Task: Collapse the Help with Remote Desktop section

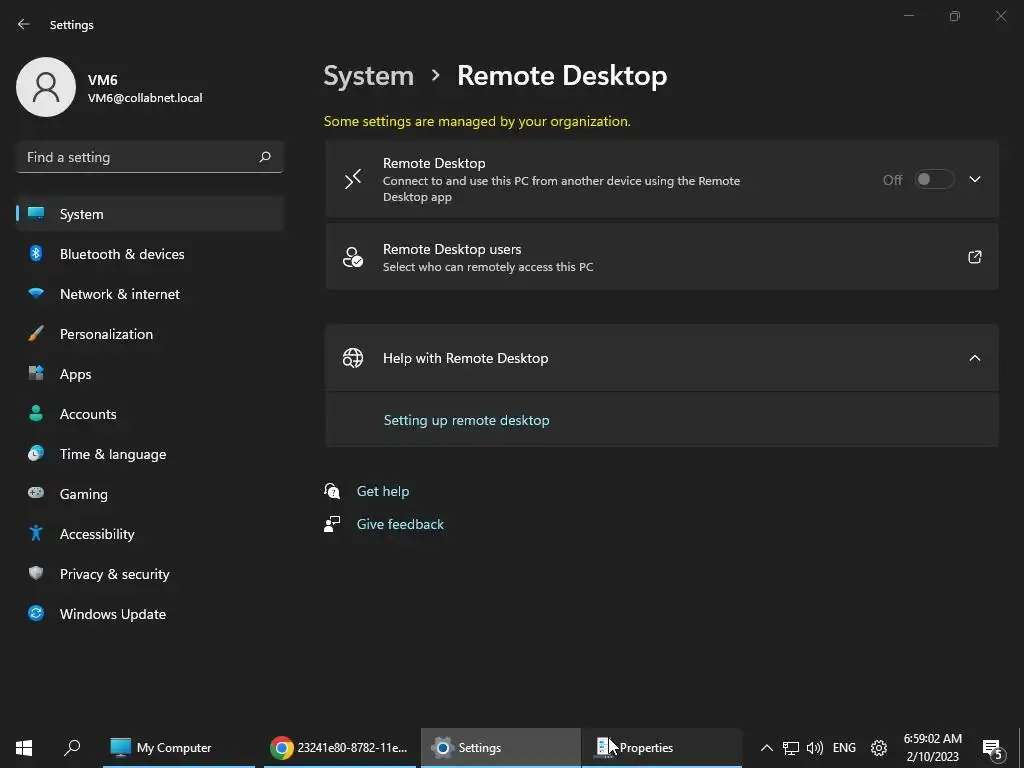Action: point(974,358)
